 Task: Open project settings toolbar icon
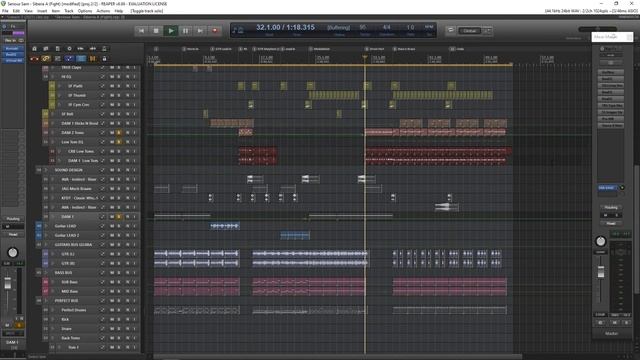[69, 49]
